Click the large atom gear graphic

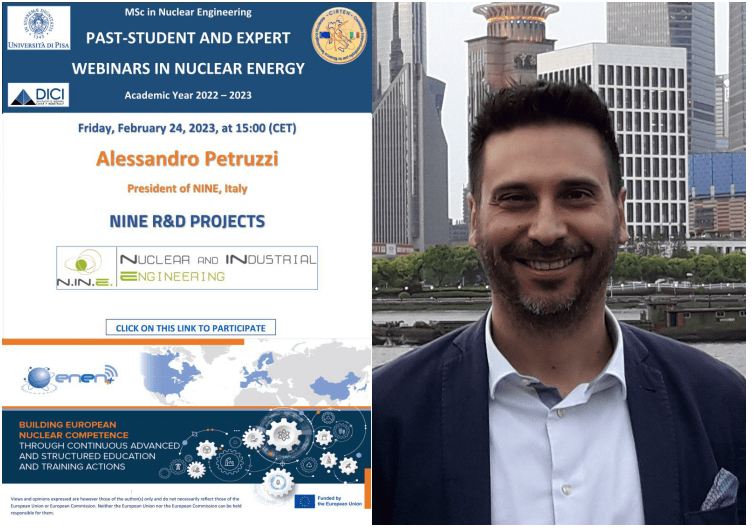pos(282,437)
